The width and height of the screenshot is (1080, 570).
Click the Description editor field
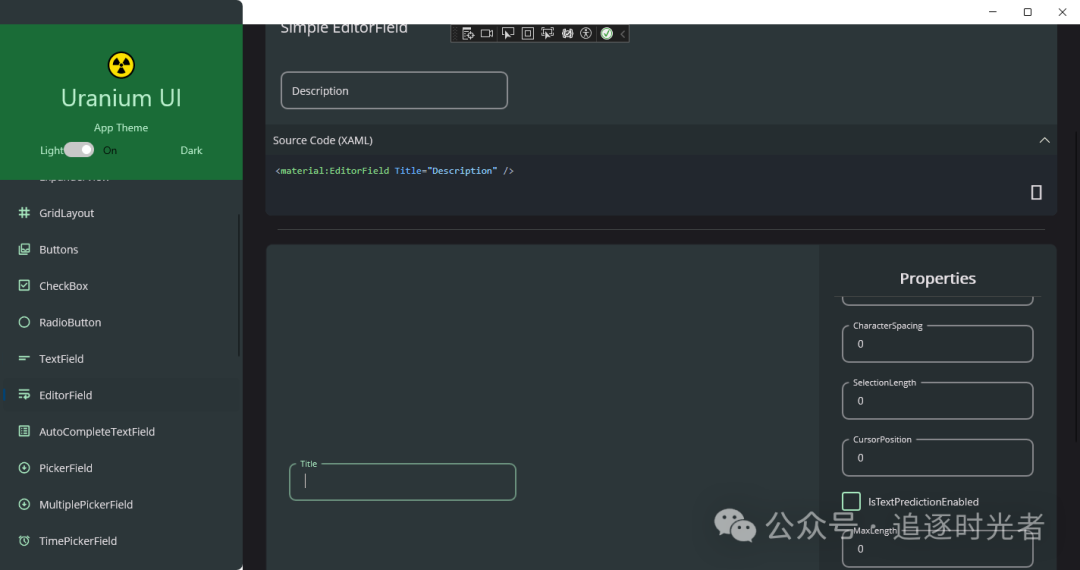coord(394,91)
